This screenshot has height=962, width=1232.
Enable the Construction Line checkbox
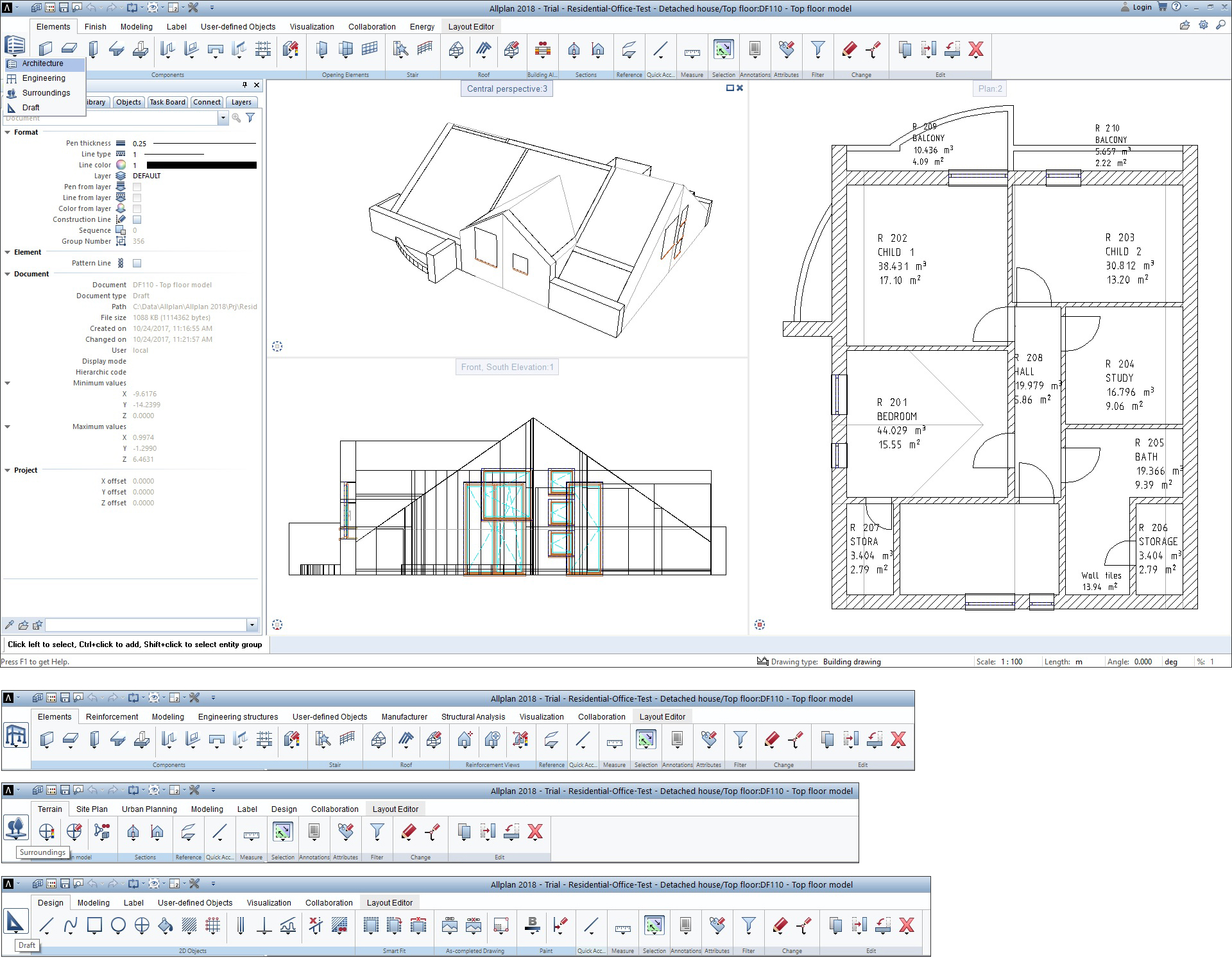point(137,219)
